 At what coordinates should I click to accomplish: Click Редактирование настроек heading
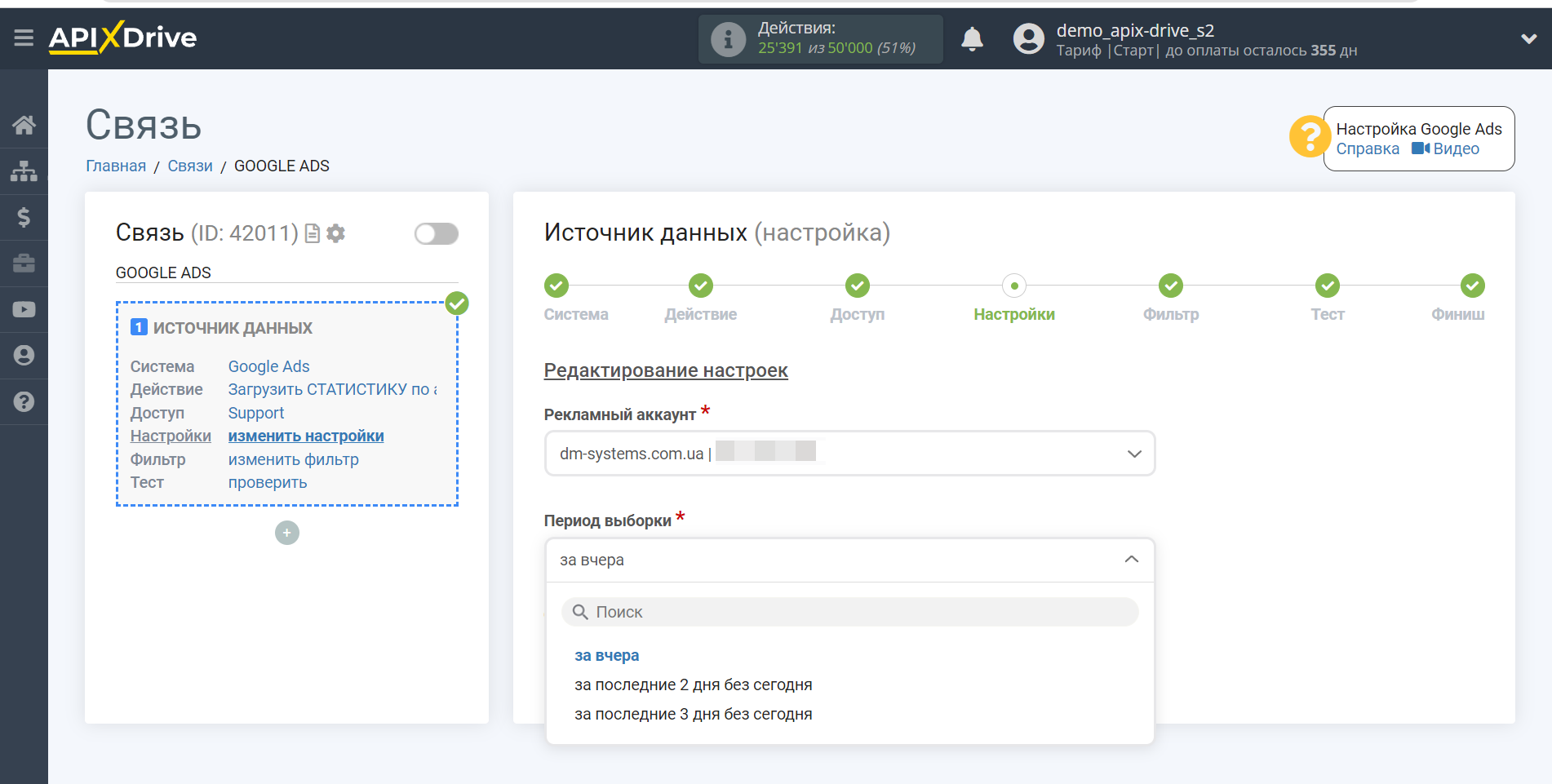666,370
